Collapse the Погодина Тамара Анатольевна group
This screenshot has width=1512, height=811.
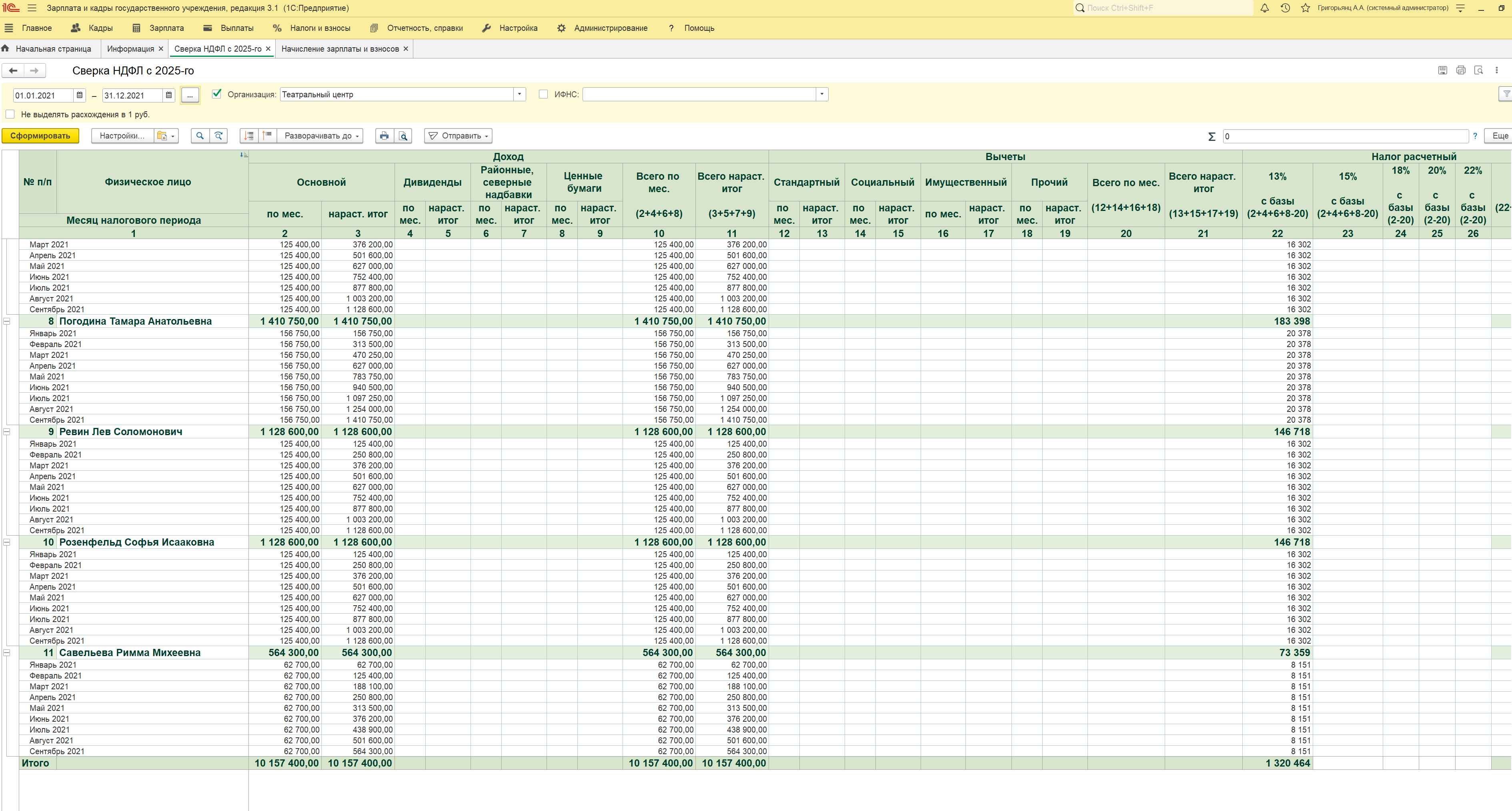pyautogui.click(x=7, y=321)
